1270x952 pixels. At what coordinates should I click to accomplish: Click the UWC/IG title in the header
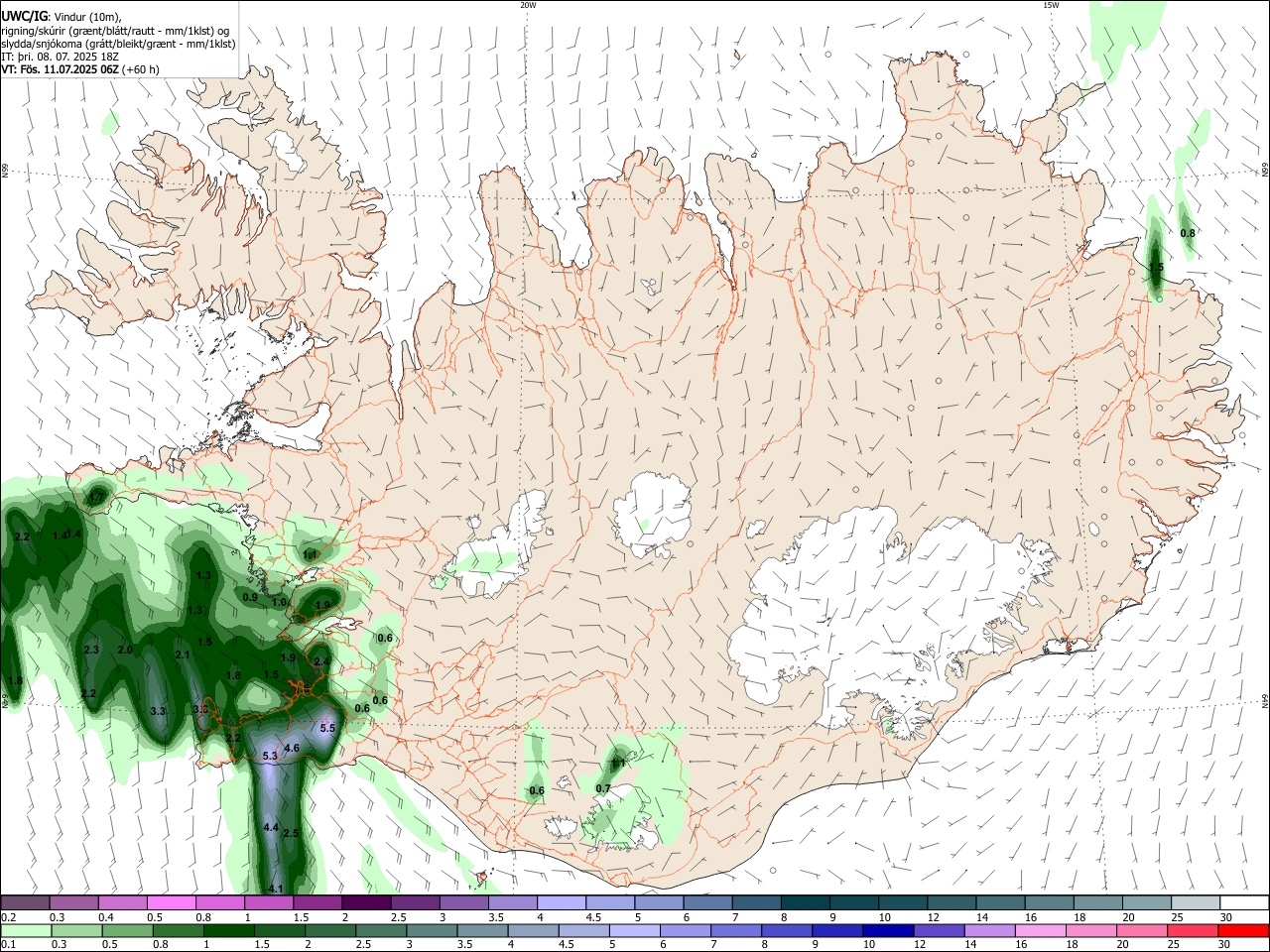(x=24, y=16)
